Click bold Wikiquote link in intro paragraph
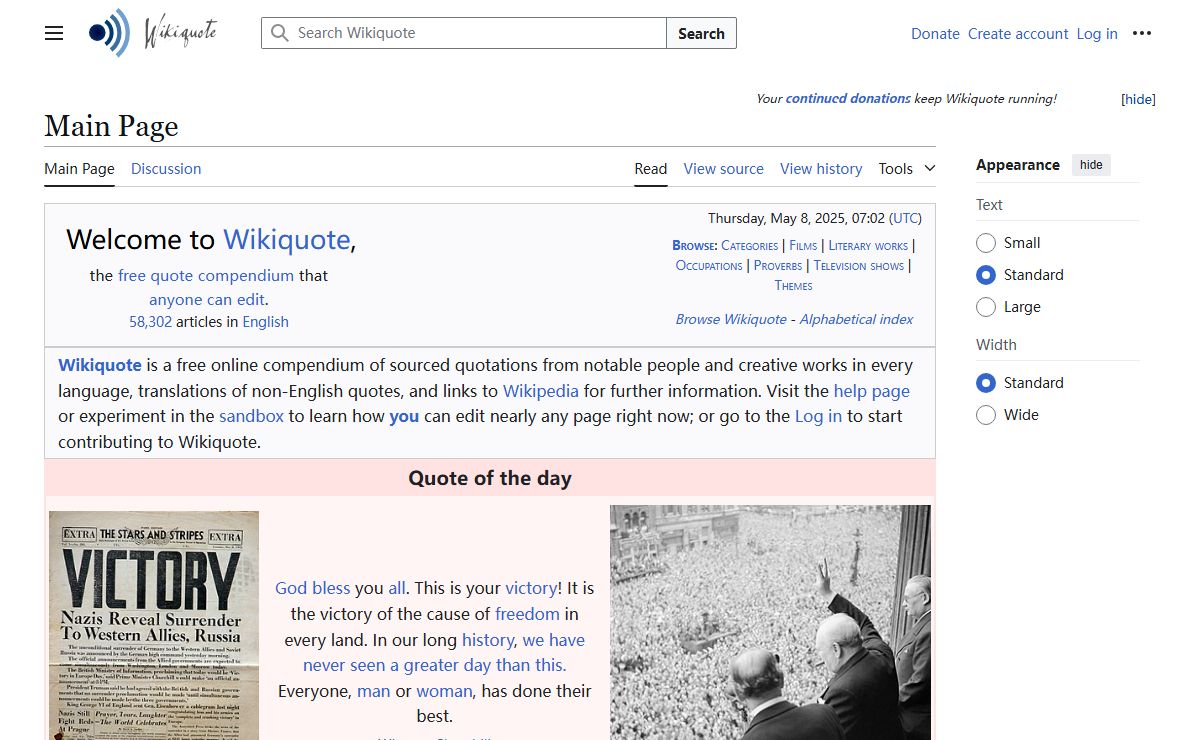This screenshot has width=1200, height=740. (100, 365)
